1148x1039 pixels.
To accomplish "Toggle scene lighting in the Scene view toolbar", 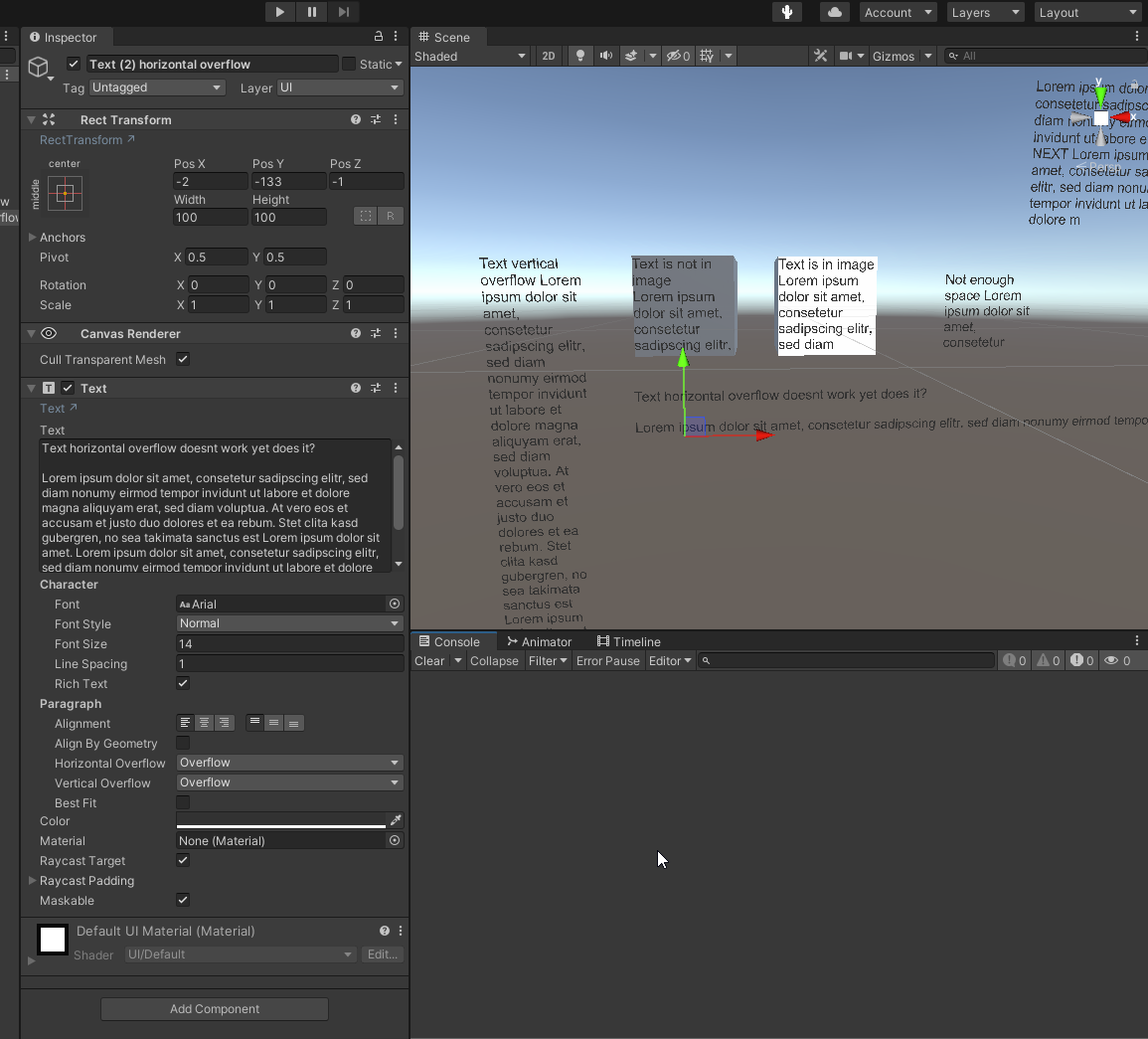I will [x=579, y=56].
